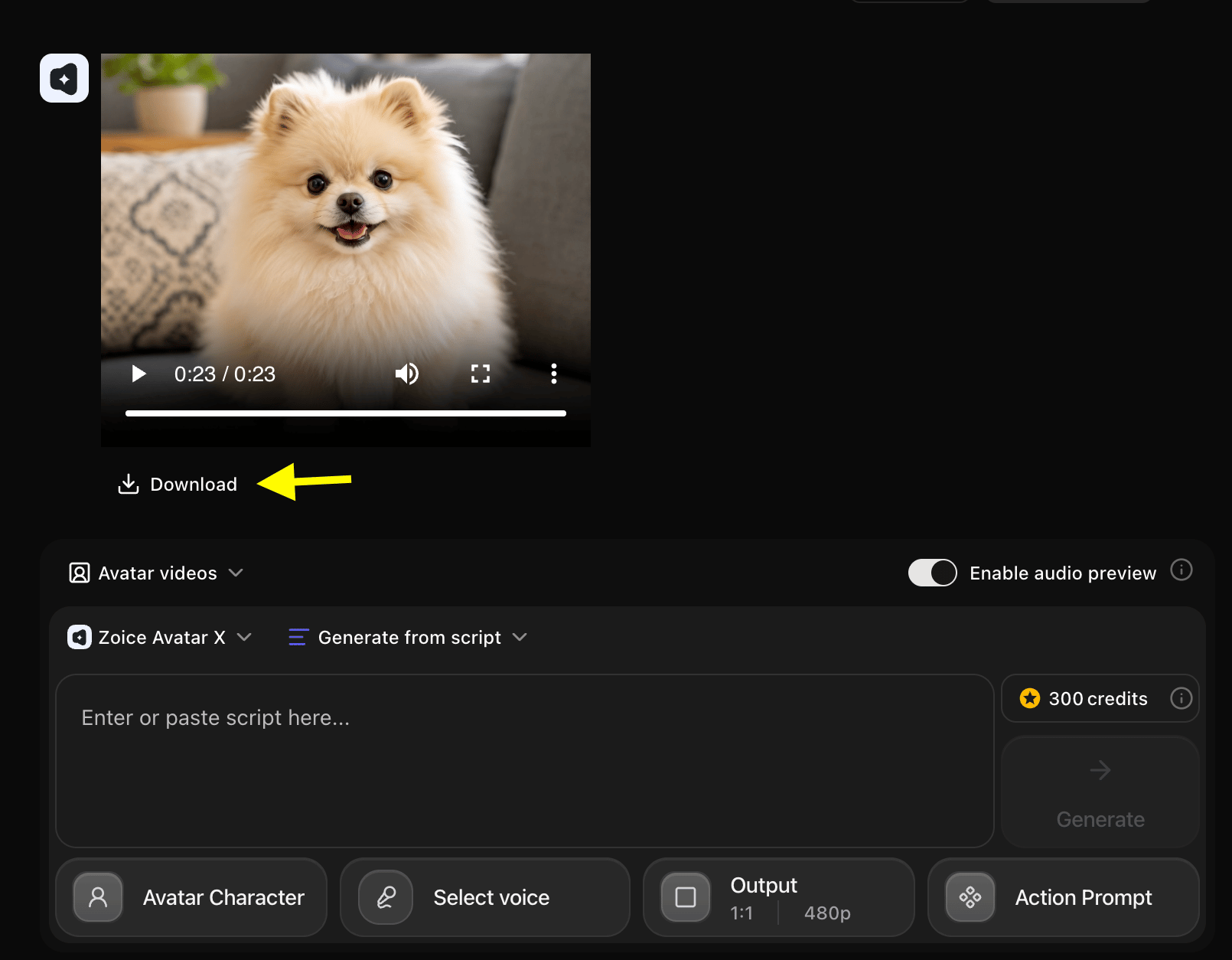Focus the script text input field
The image size is (1232, 960).
pyautogui.click(x=525, y=761)
